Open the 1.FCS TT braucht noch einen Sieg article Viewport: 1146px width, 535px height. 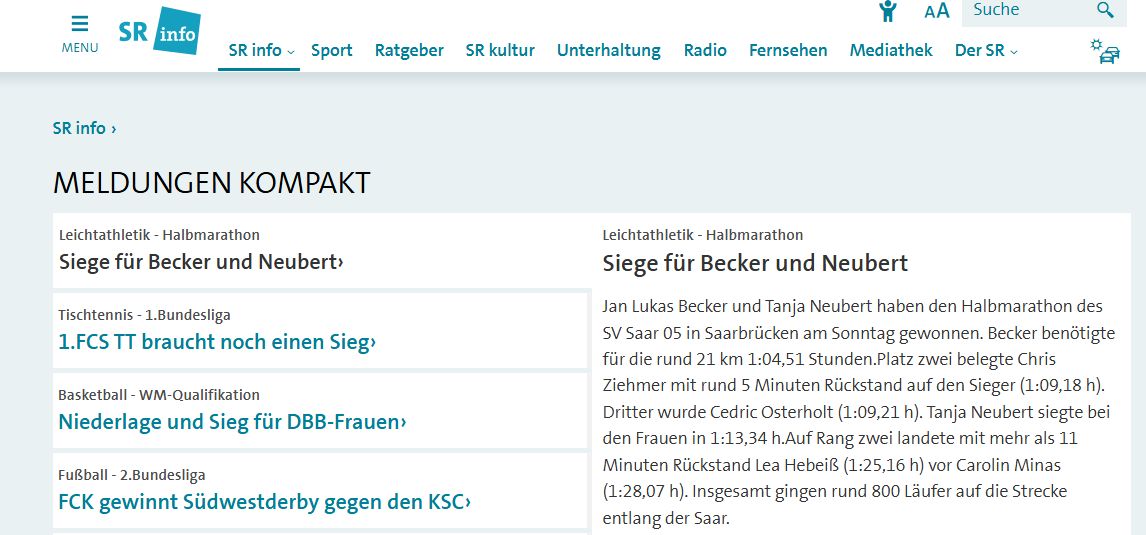[x=217, y=342]
